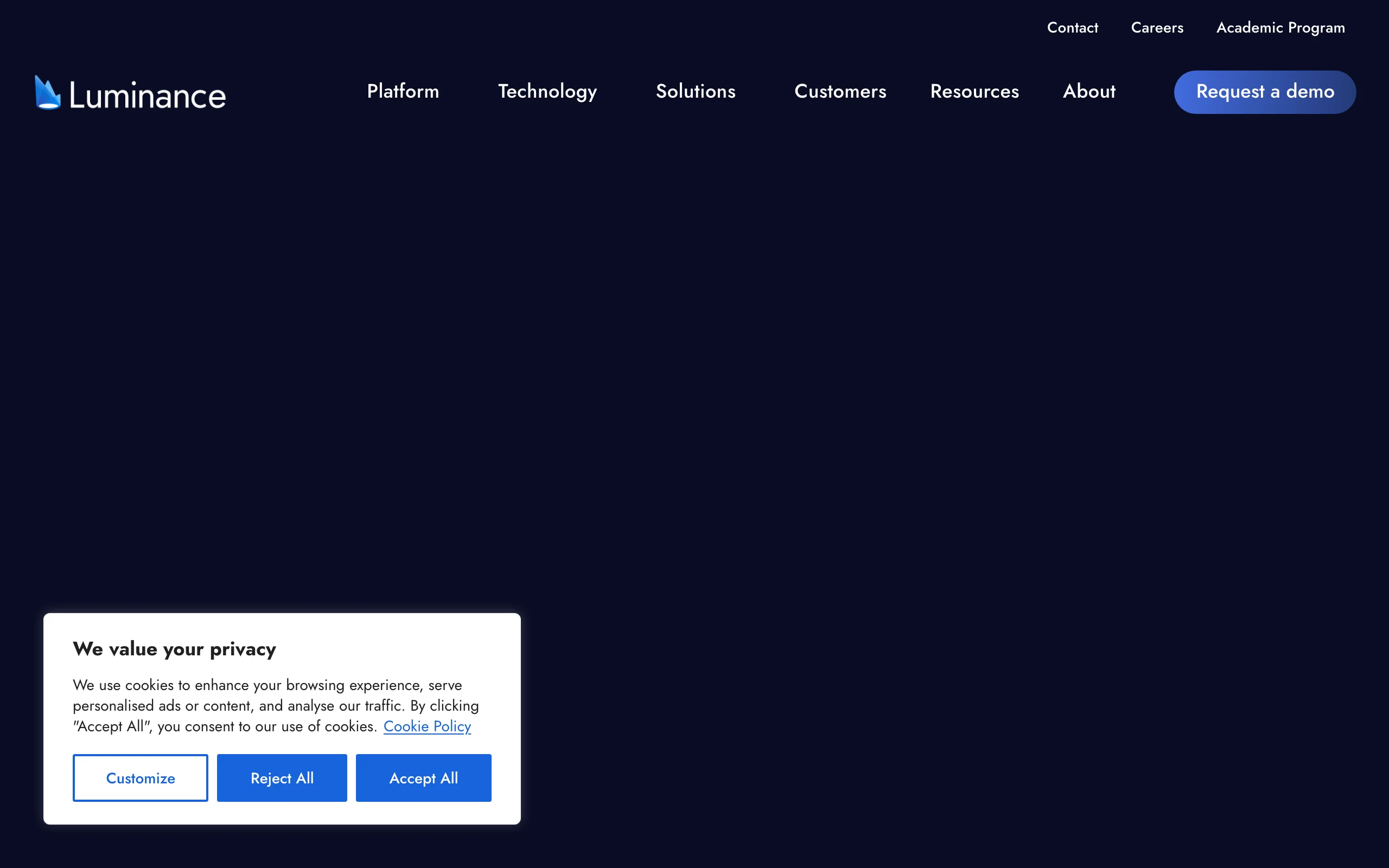Customize cookie preferences

click(x=141, y=778)
